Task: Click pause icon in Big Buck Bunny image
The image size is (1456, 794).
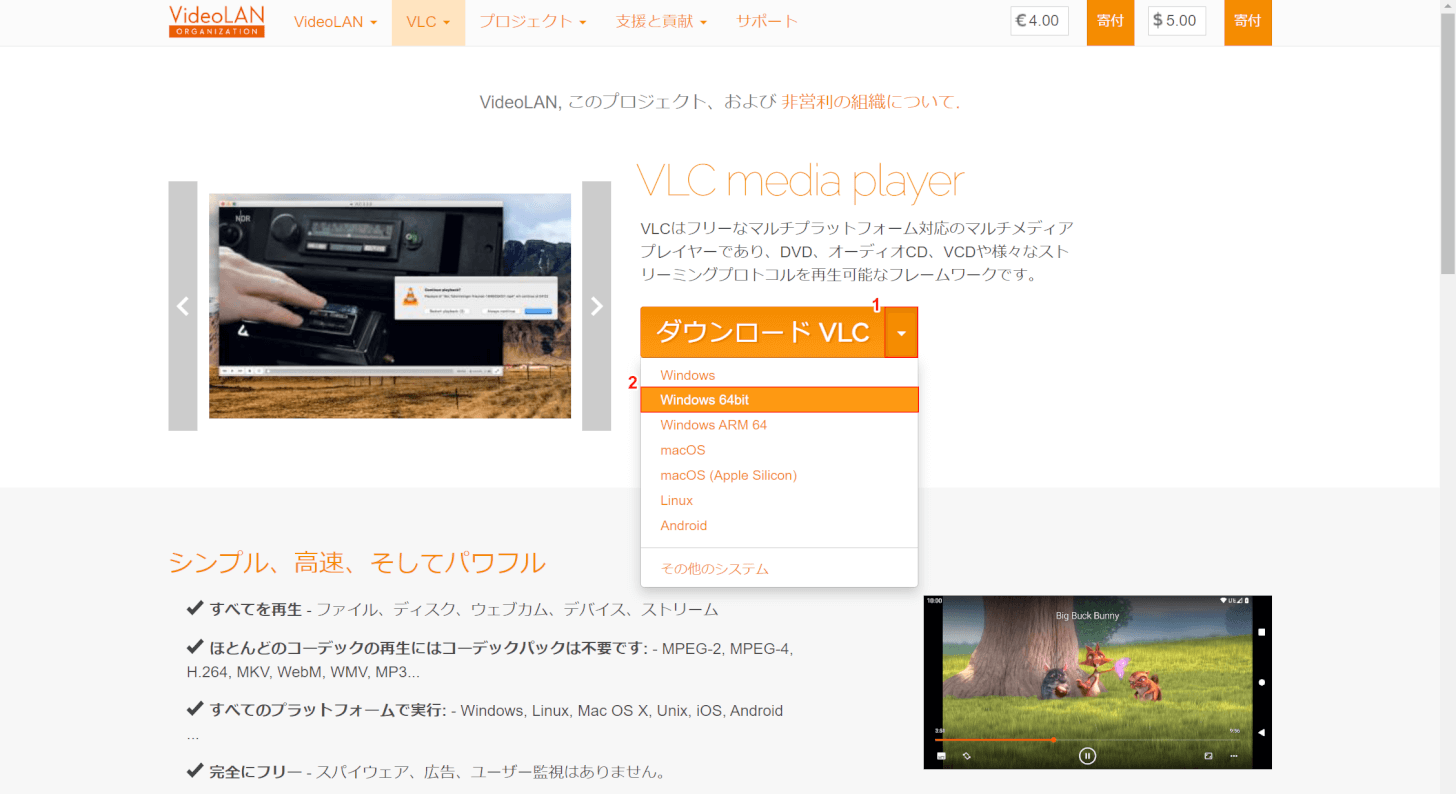Action: (x=1087, y=756)
